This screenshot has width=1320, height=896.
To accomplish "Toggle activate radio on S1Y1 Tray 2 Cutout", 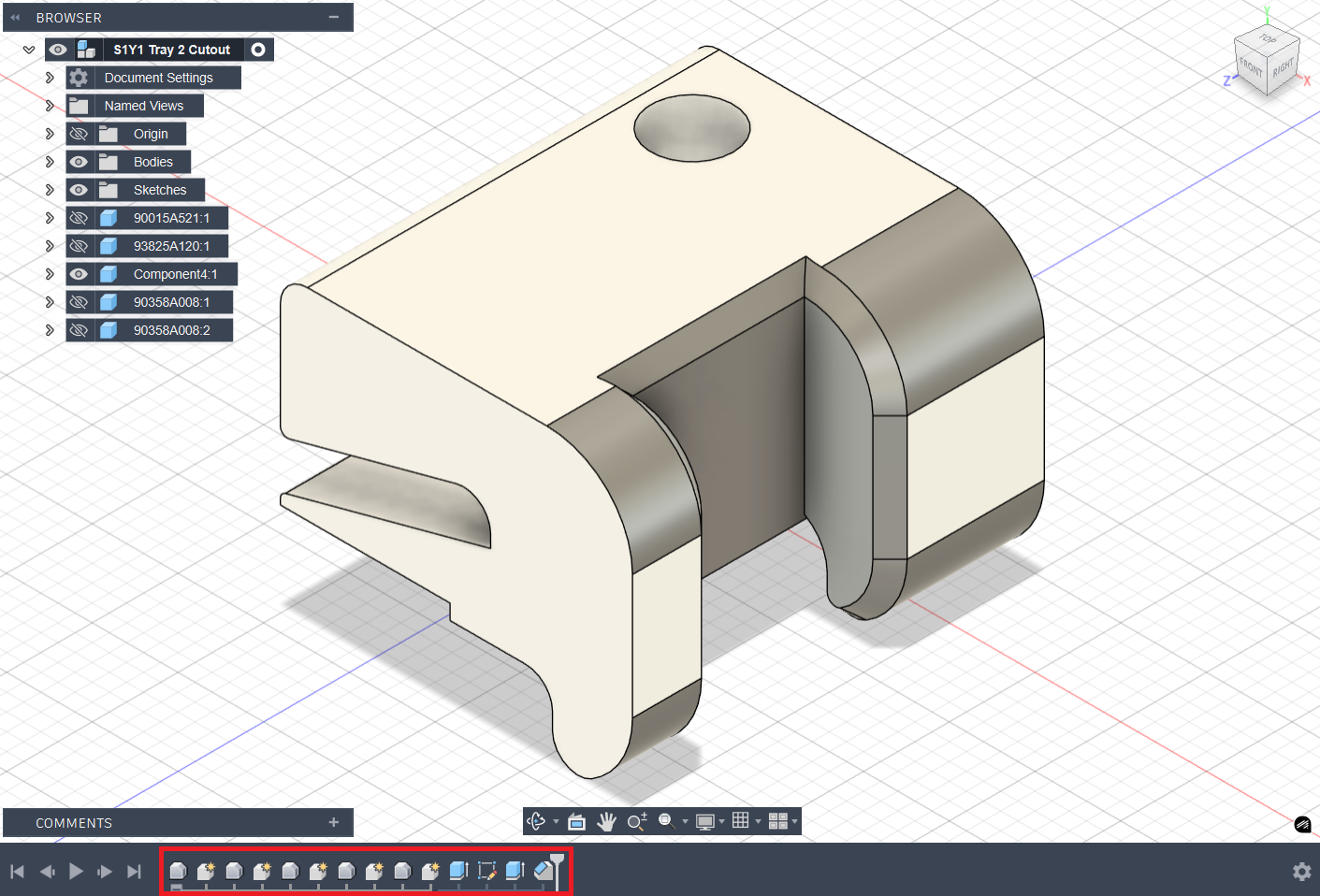I will [x=258, y=50].
